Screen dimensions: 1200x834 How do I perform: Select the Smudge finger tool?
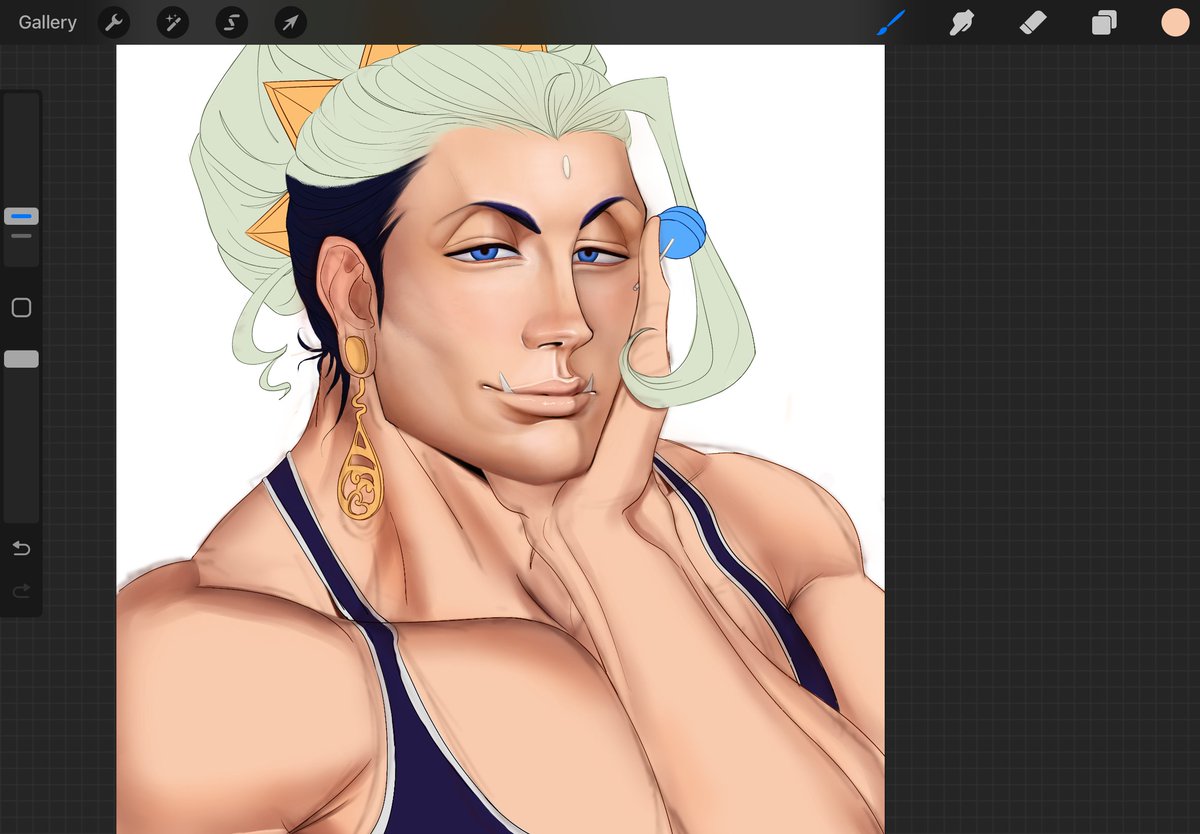pos(962,22)
